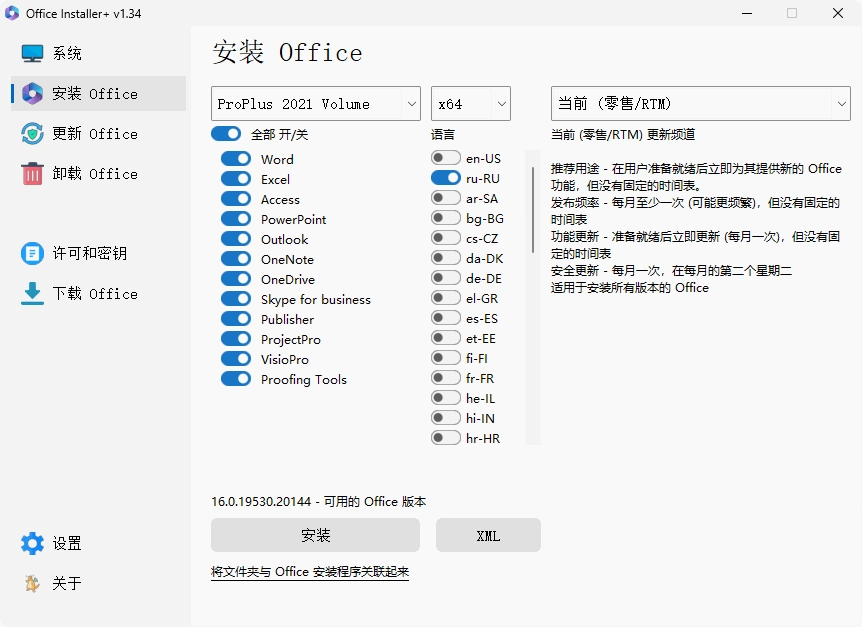Click the 关于 information icon
862x627 pixels.
(x=30, y=583)
